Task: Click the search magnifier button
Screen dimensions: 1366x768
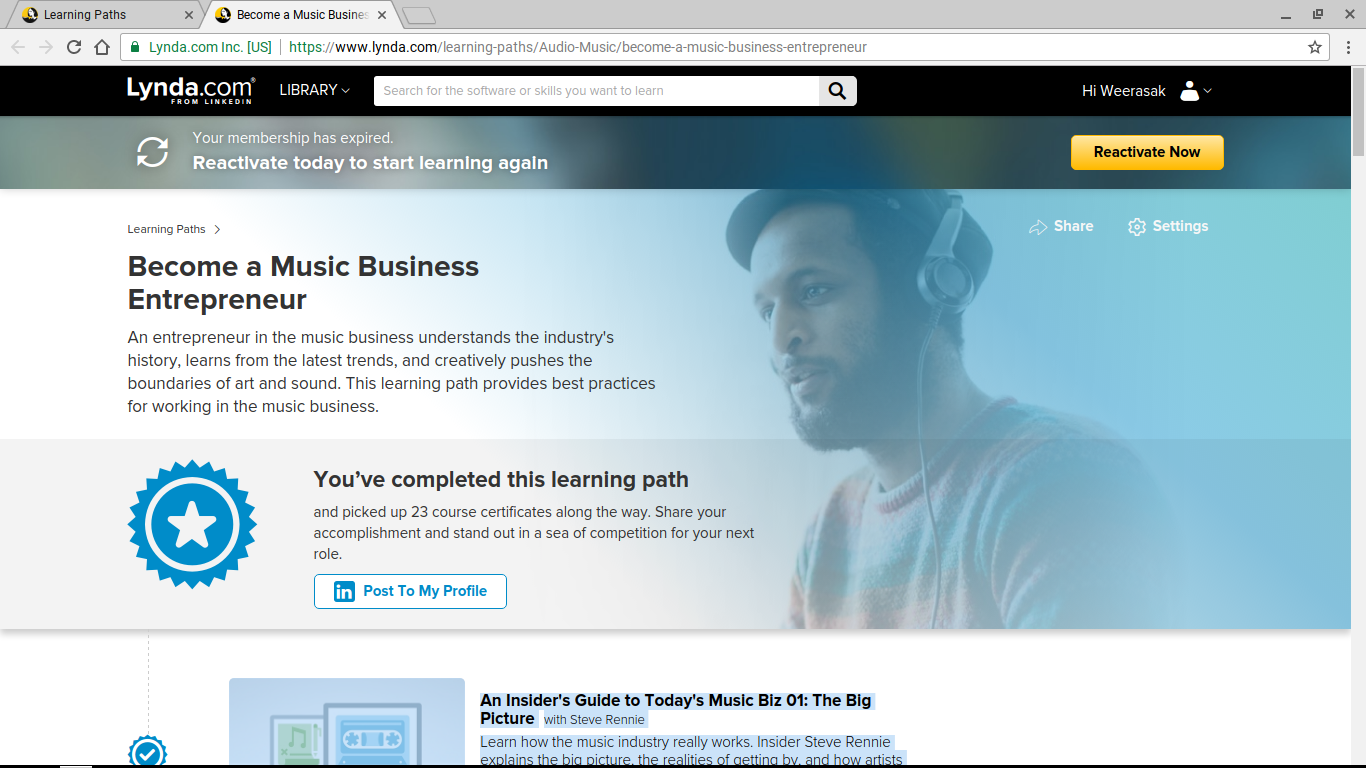Action: click(x=838, y=91)
